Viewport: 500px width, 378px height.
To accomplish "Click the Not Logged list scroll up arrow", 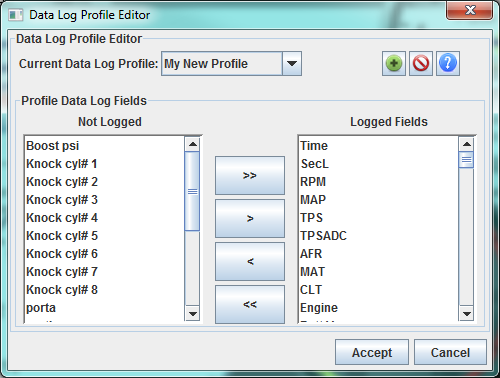I will [x=192, y=144].
